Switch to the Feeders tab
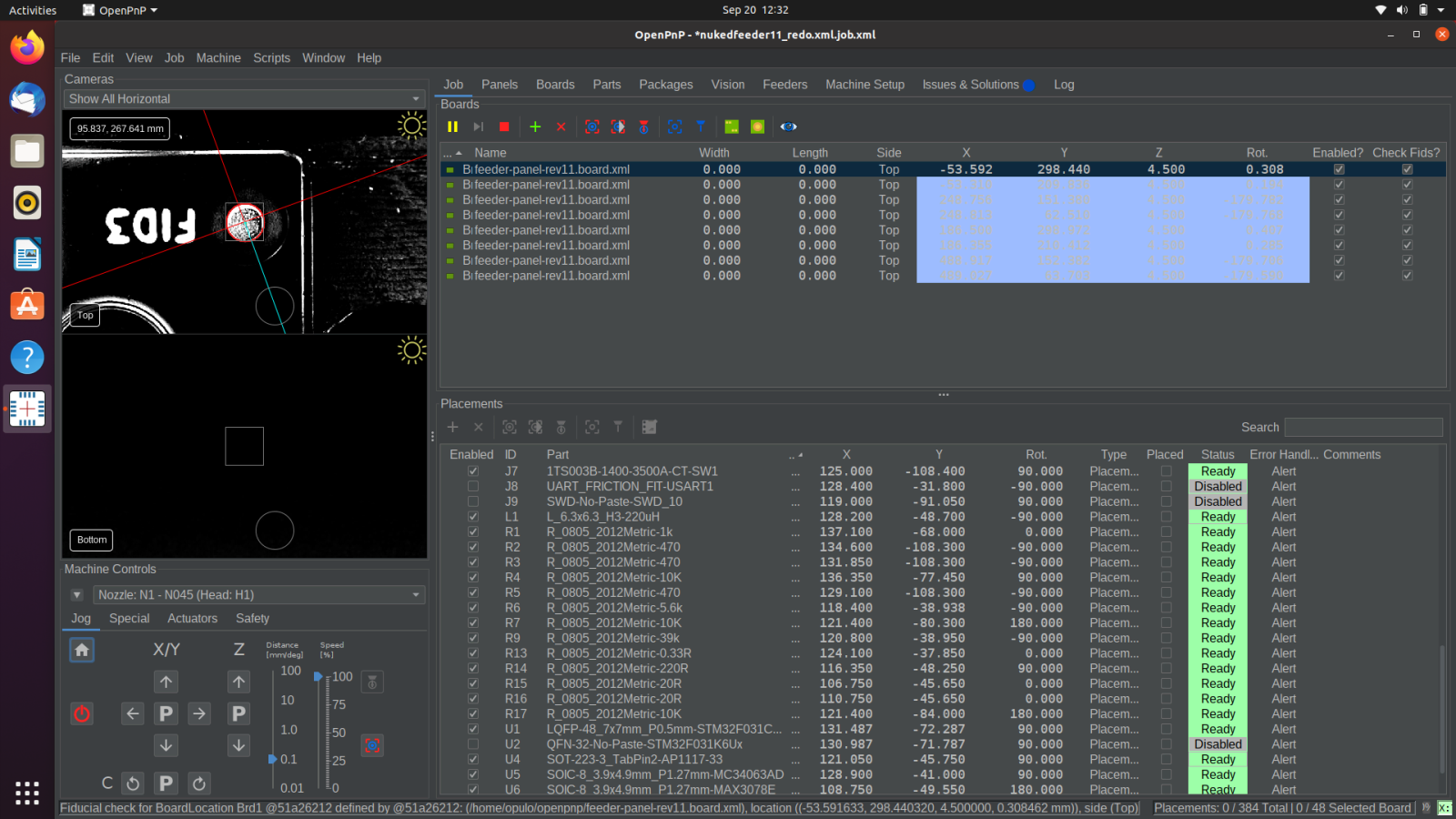 784,85
